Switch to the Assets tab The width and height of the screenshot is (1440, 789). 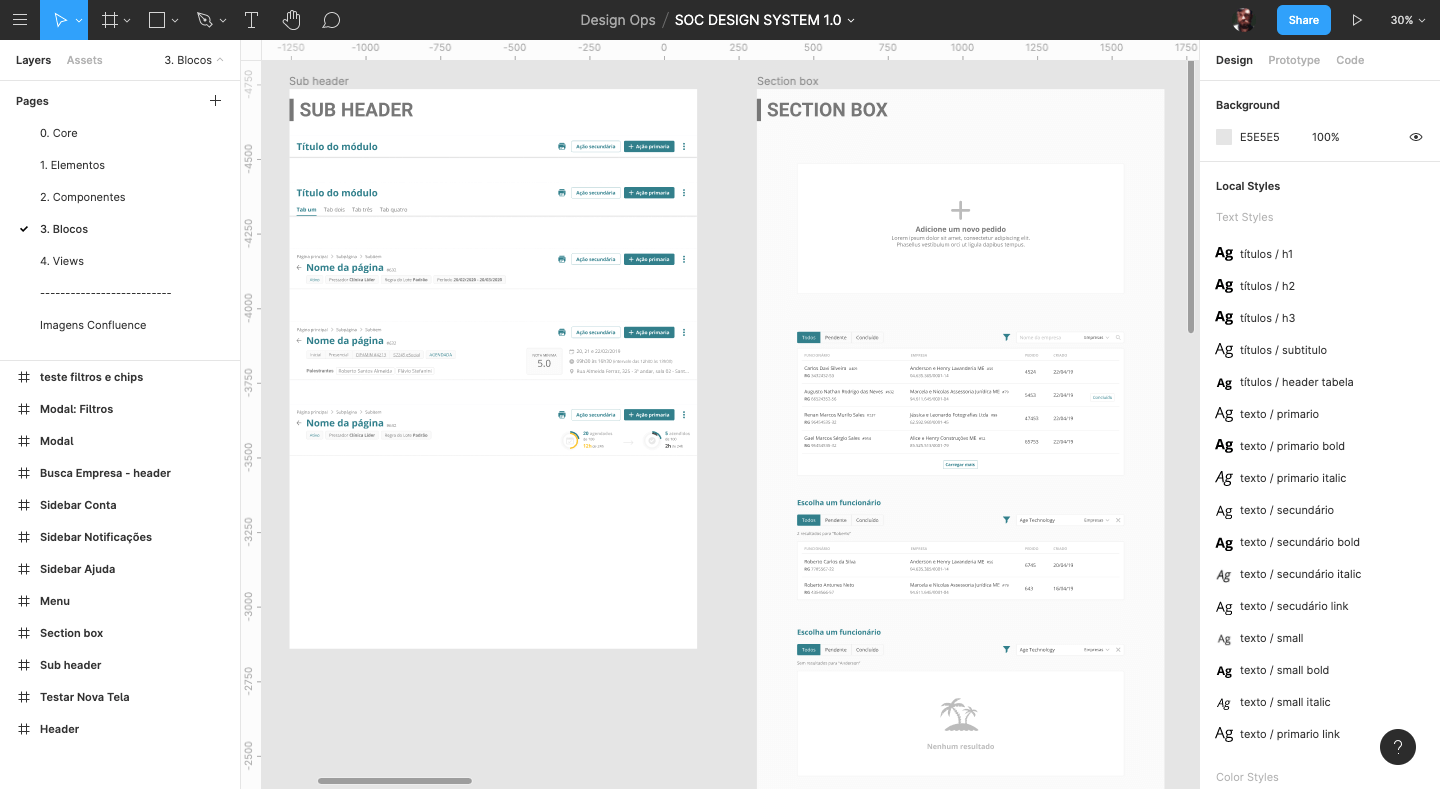point(85,60)
